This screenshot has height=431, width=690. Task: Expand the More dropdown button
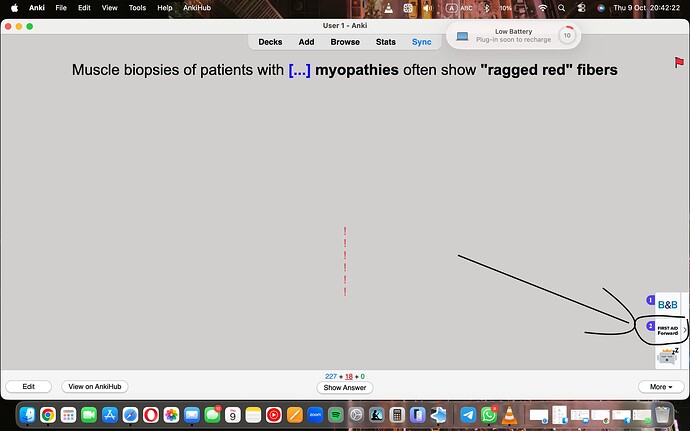pyautogui.click(x=660, y=387)
